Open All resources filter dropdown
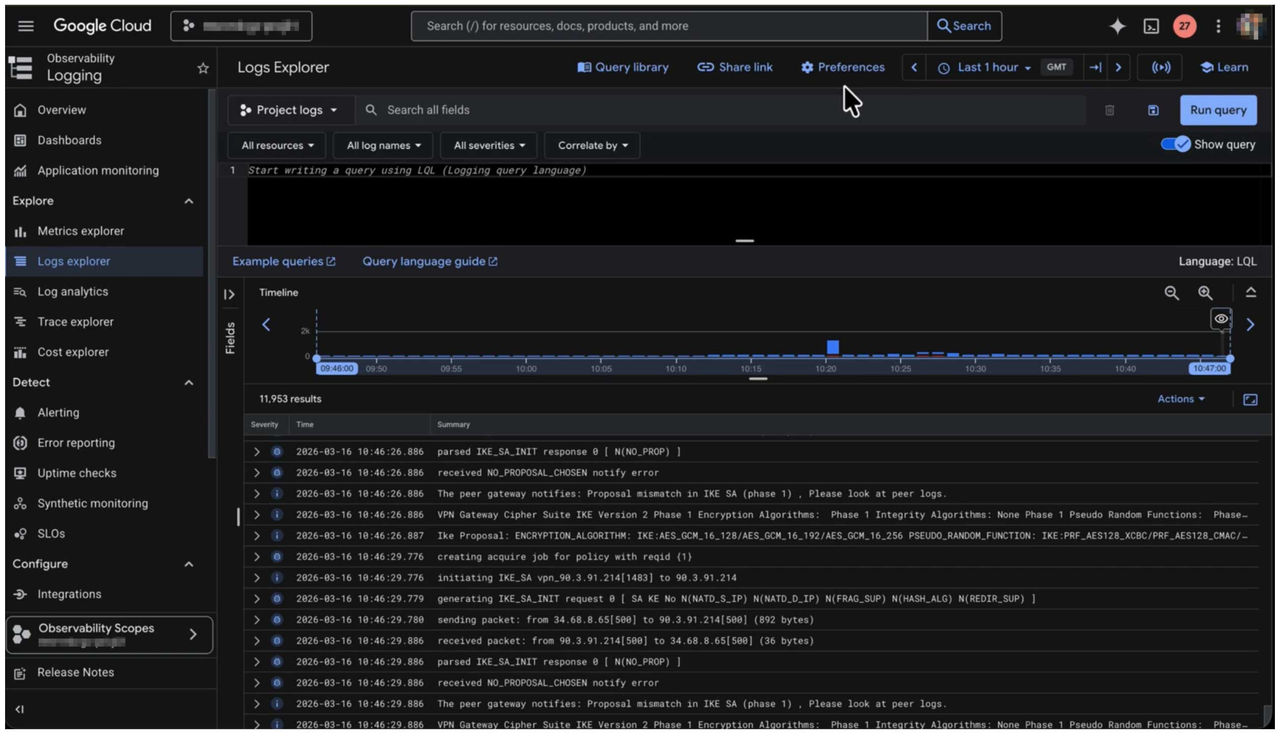 click(277, 145)
